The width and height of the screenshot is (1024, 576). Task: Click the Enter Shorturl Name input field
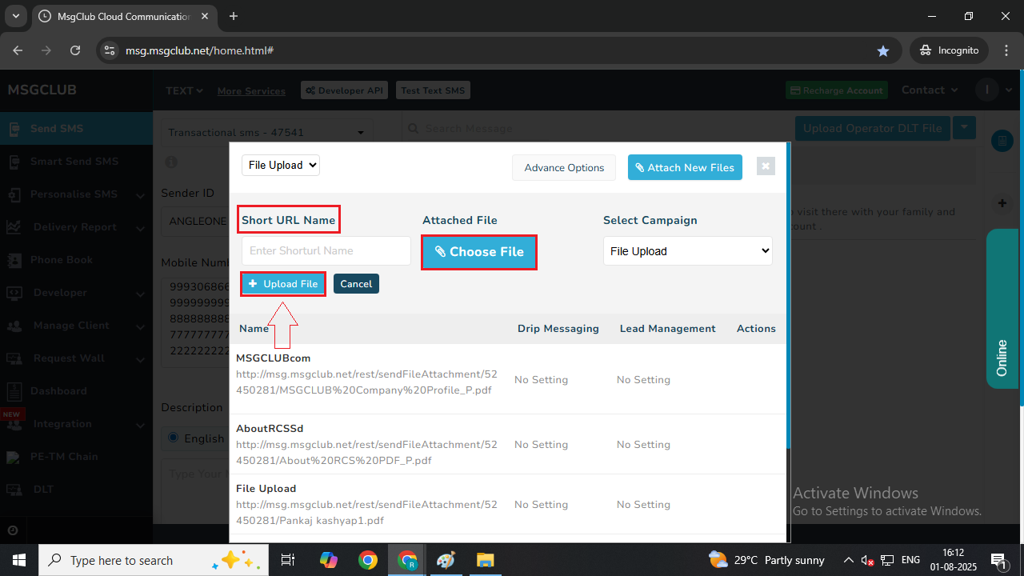pyautogui.click(x=326, y=251)
